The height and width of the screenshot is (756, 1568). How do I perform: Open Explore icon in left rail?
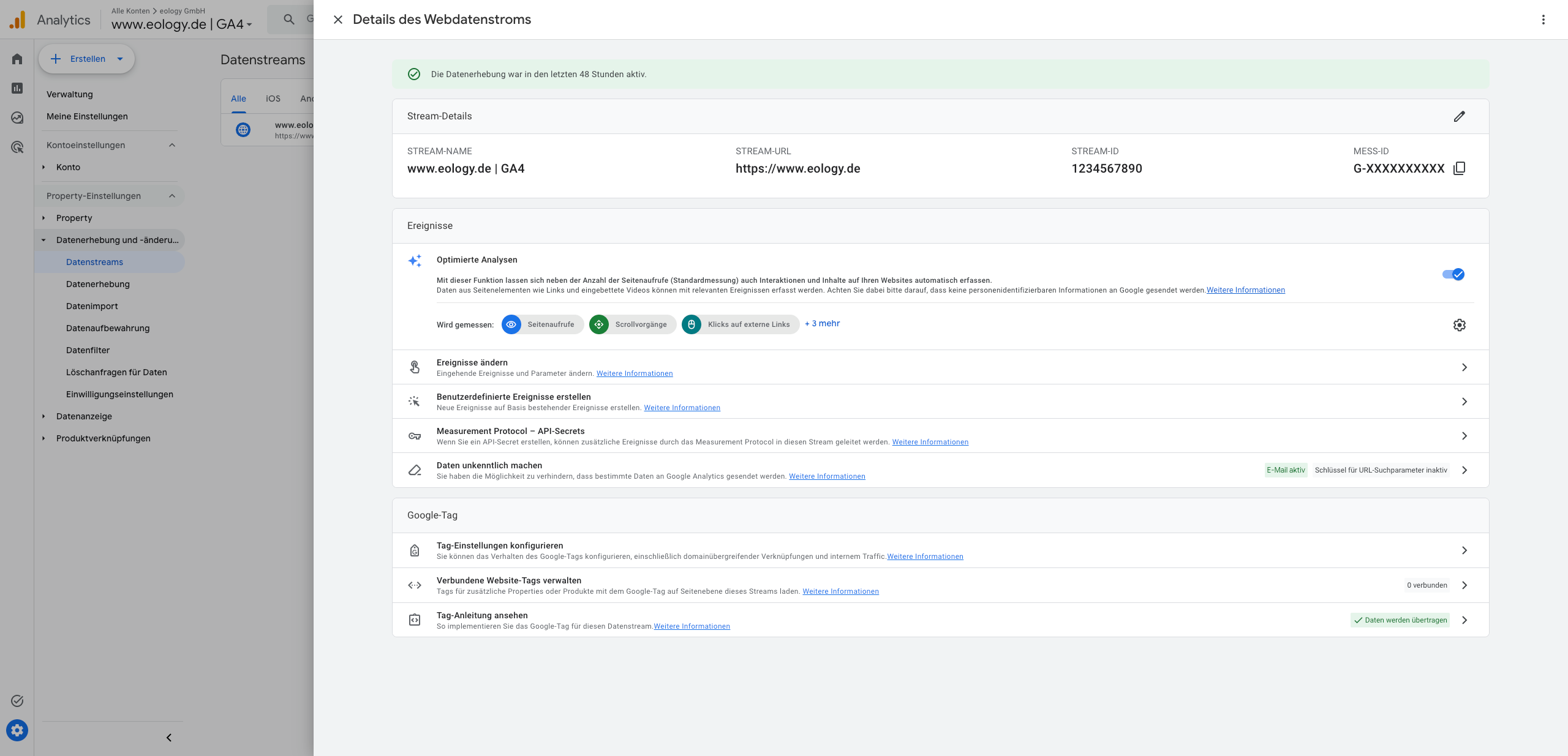(17, 118)
